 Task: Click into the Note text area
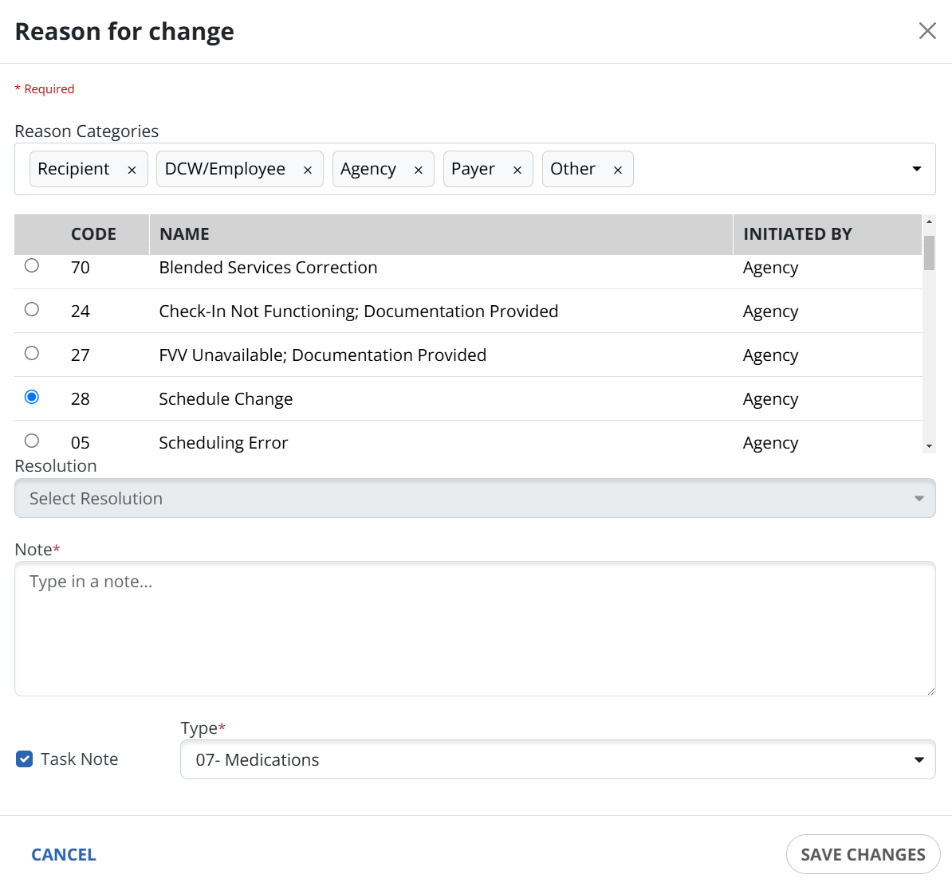pos(475,630)
